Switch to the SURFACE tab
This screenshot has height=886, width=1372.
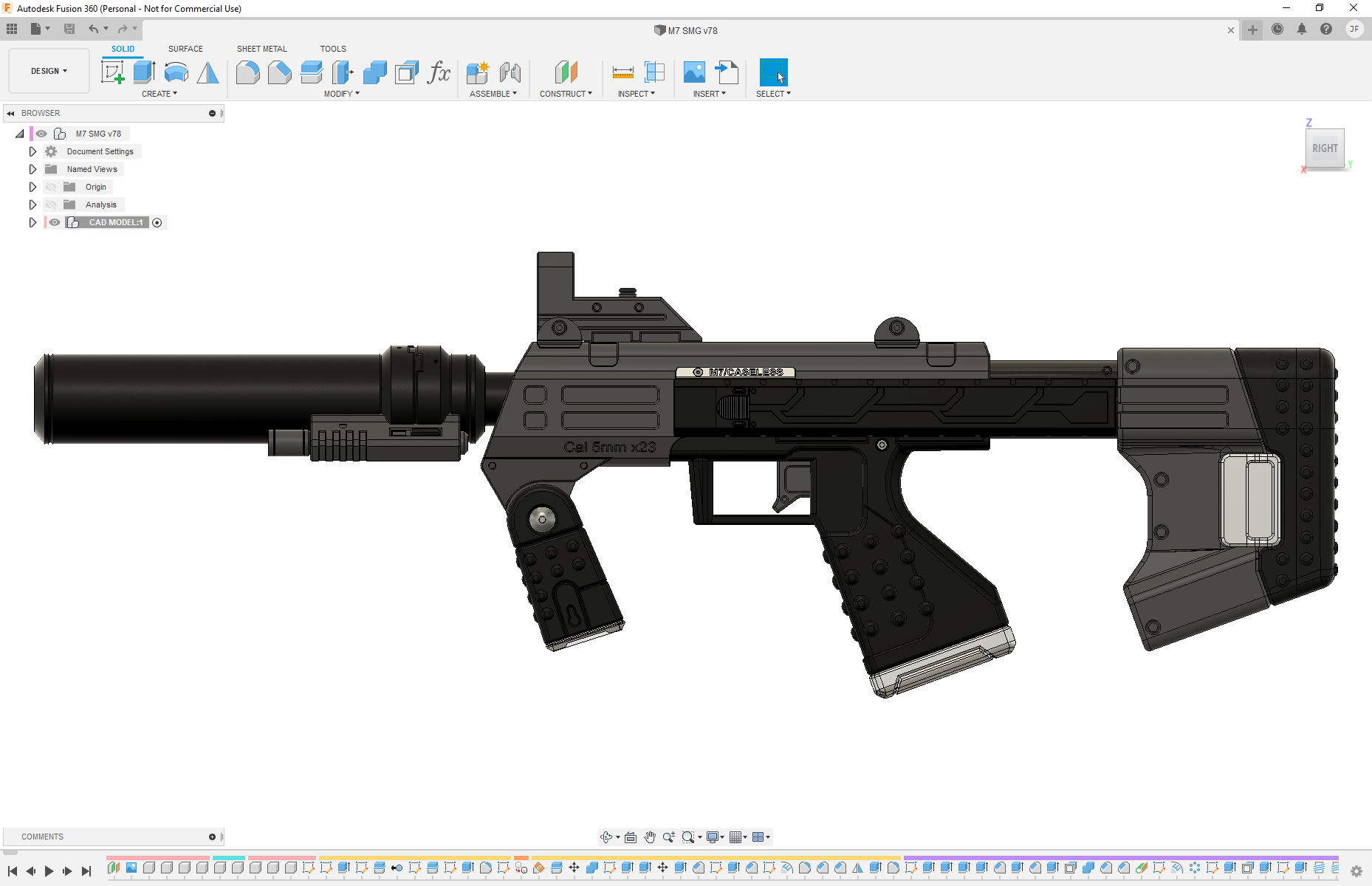pyautogui.click(x=185, y=49)
